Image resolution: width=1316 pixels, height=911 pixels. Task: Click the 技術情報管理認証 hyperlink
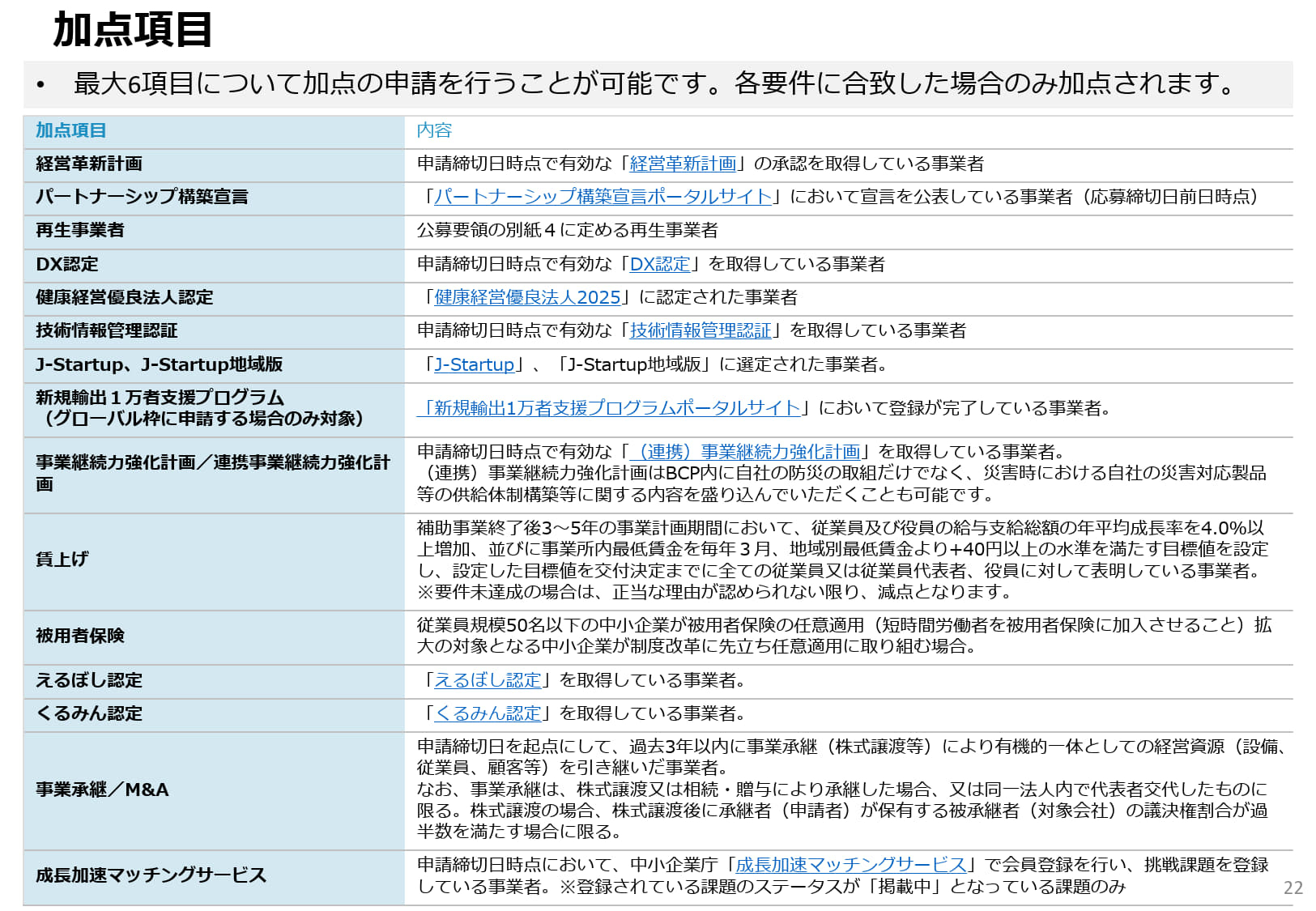(701, 330)
